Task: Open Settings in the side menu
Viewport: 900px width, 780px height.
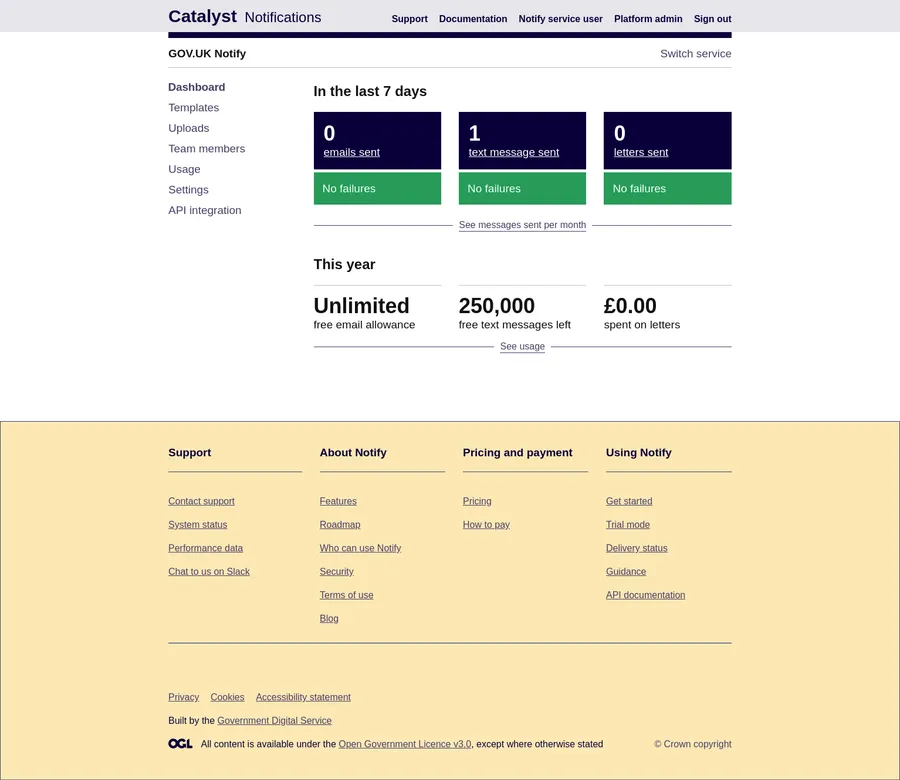Action: pyautogui.click(x=188, y=190)
